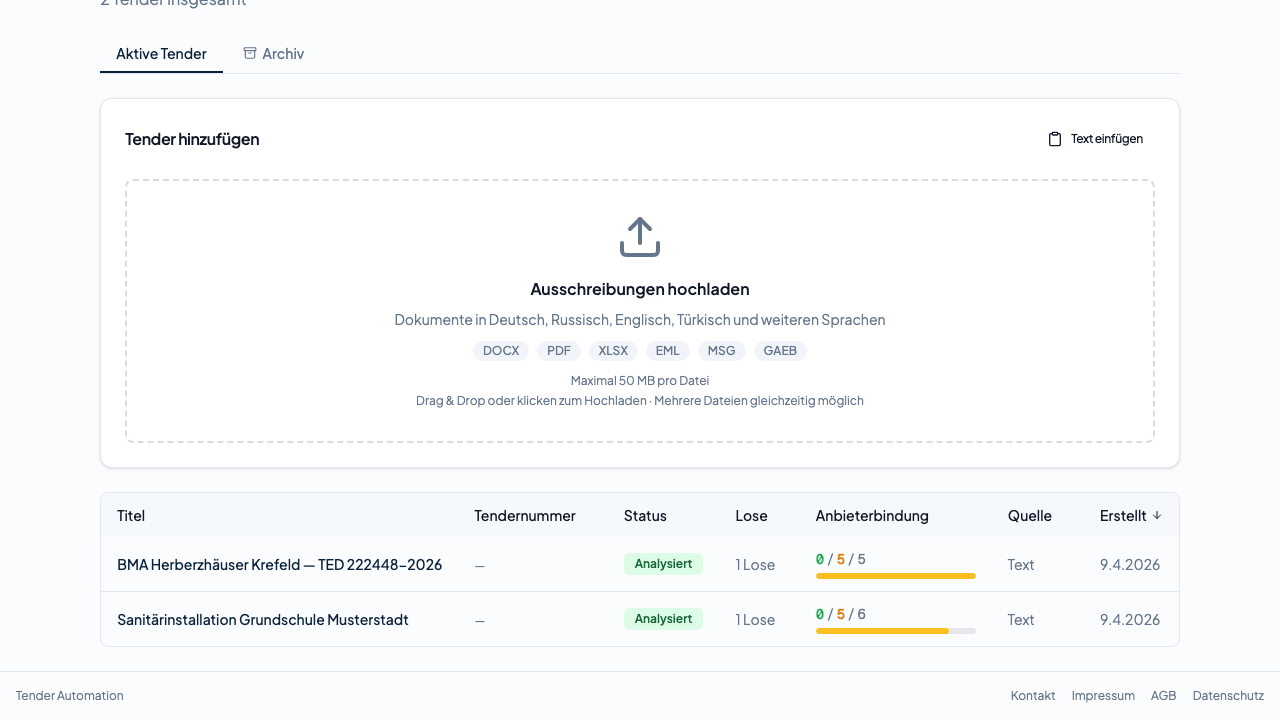Select the DOCX file type badge
This screenshot has height=720, width=1280.
tap(501, 350)
